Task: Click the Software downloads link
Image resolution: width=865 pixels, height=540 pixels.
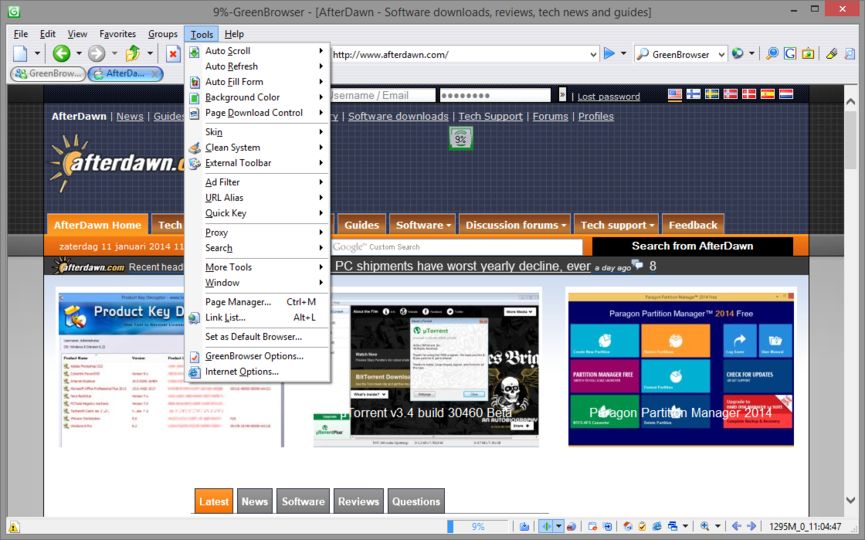Action: [x=398, y=116]
